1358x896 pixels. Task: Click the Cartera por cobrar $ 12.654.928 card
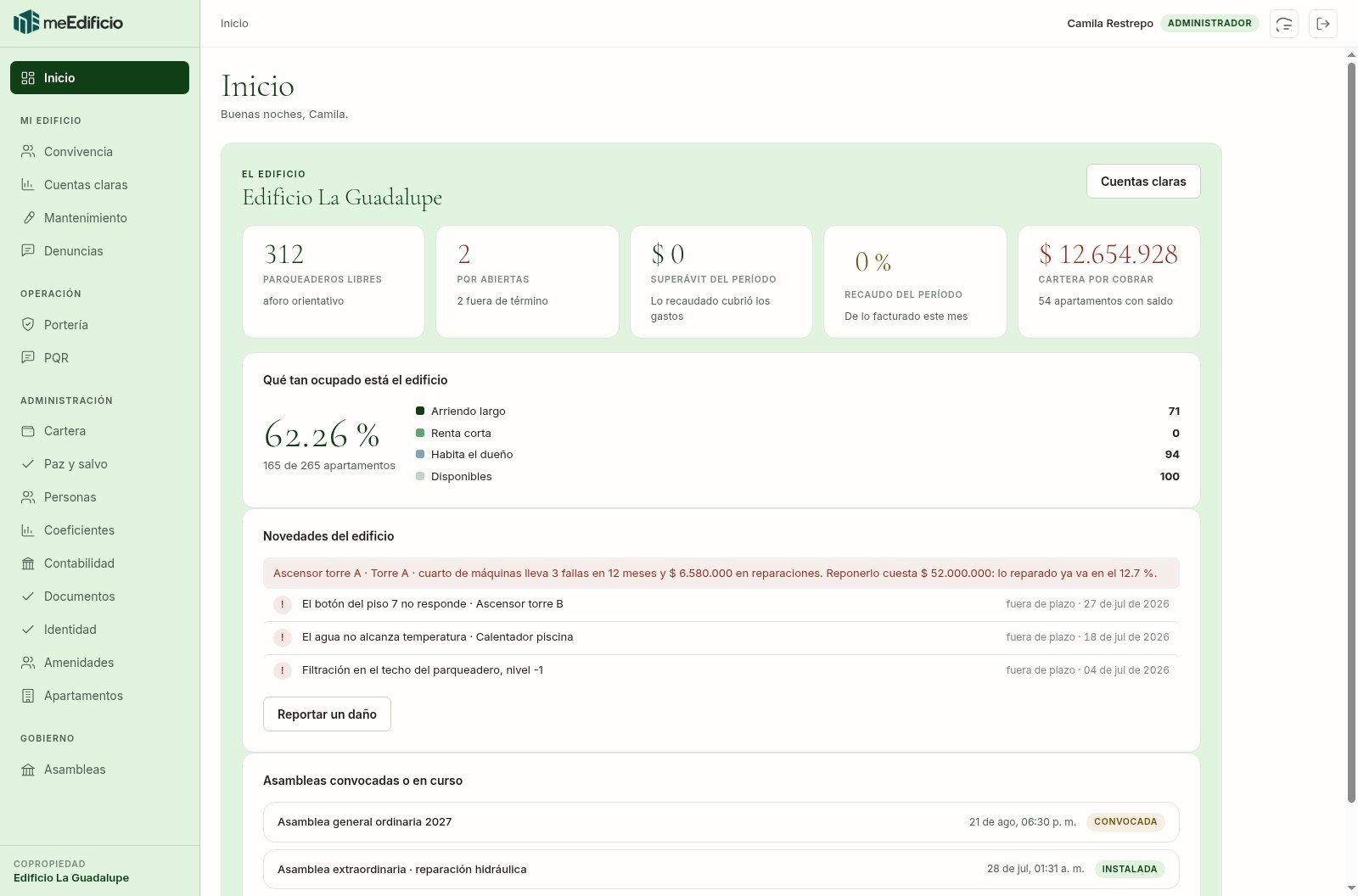(1108, 282)
